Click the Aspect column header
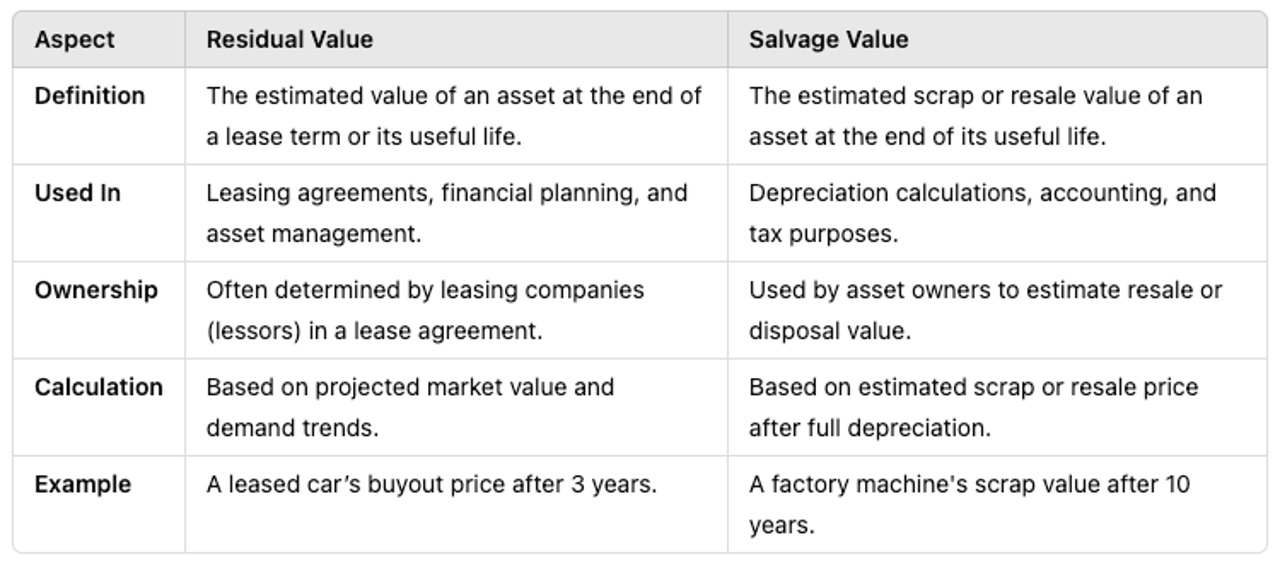1280x564 pixels. pos(74,40)
